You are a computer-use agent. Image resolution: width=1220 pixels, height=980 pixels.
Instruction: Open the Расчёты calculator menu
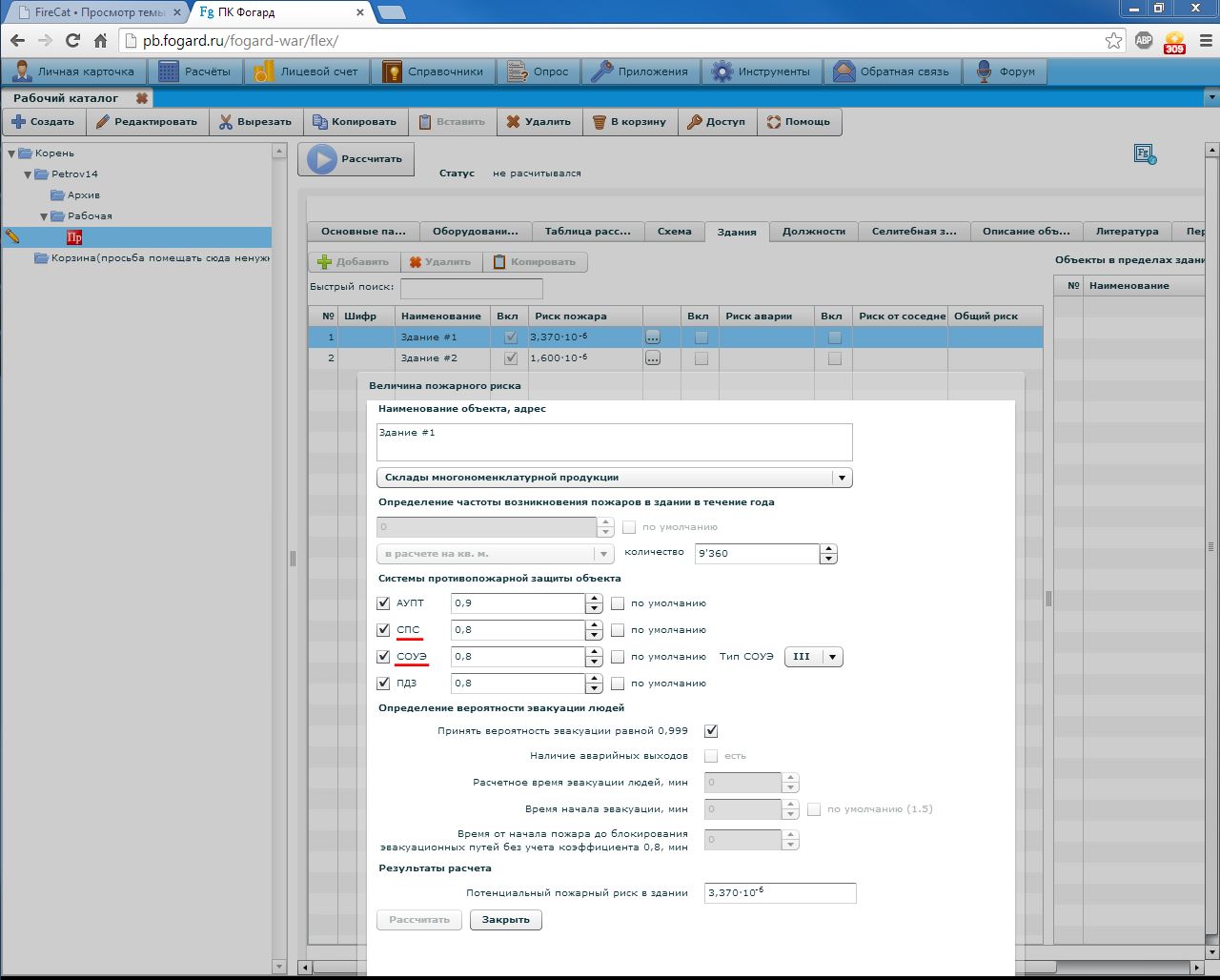point(195,71)
